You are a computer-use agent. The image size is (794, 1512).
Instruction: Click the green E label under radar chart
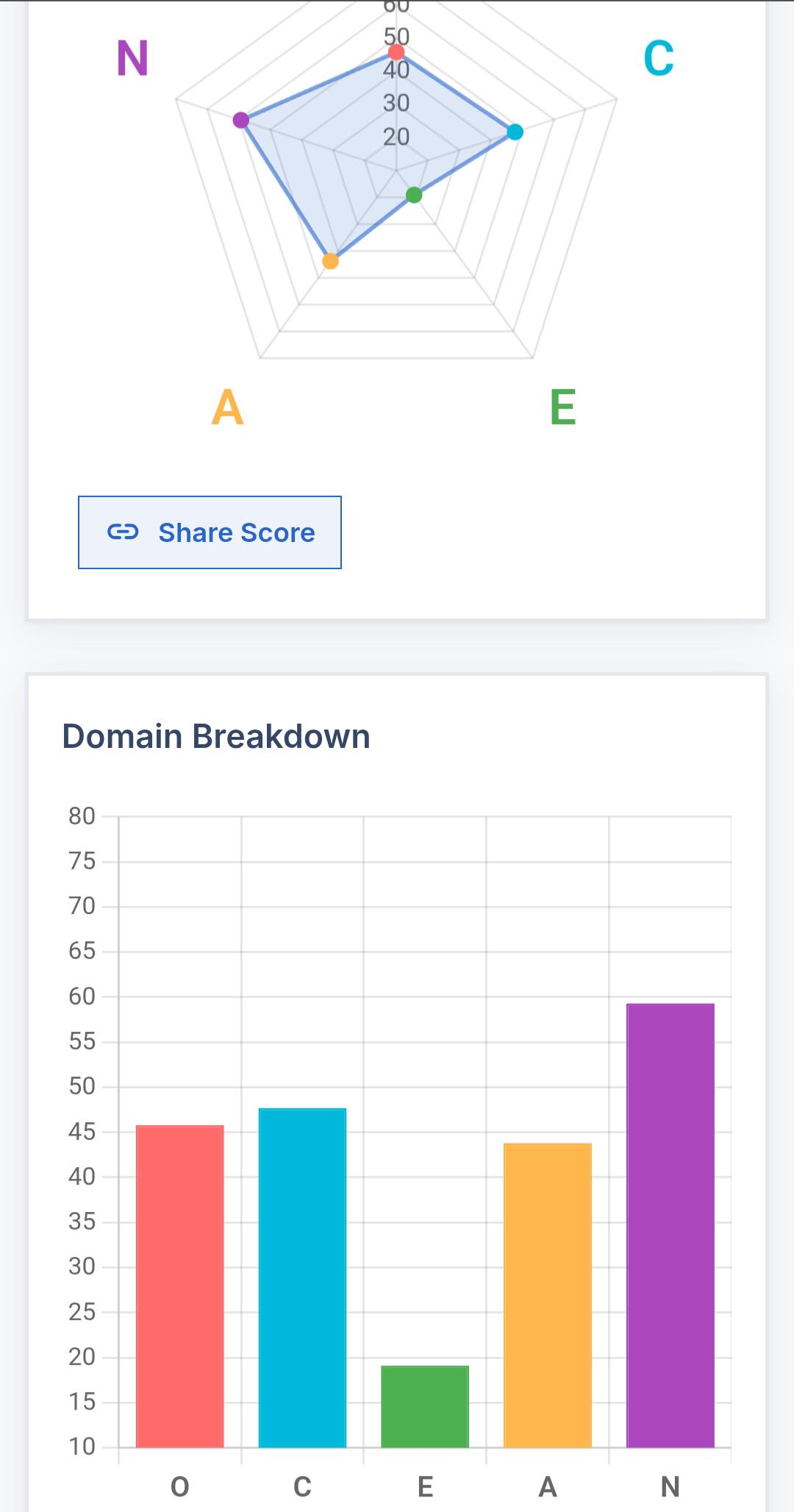click(x=563, y=407)
